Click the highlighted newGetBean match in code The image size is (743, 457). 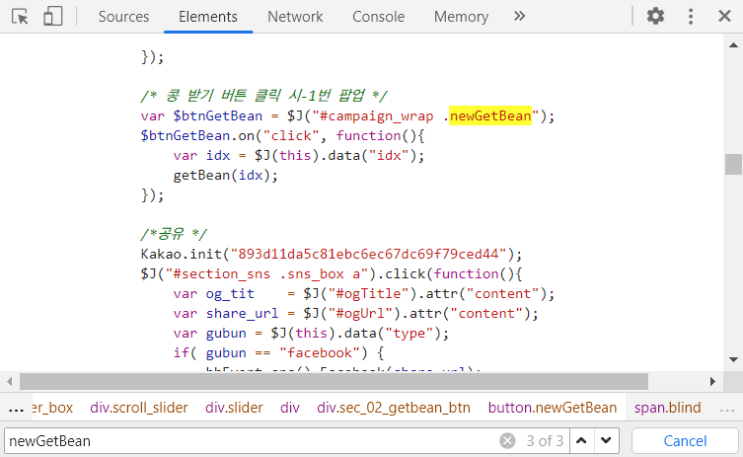[490, 116]
